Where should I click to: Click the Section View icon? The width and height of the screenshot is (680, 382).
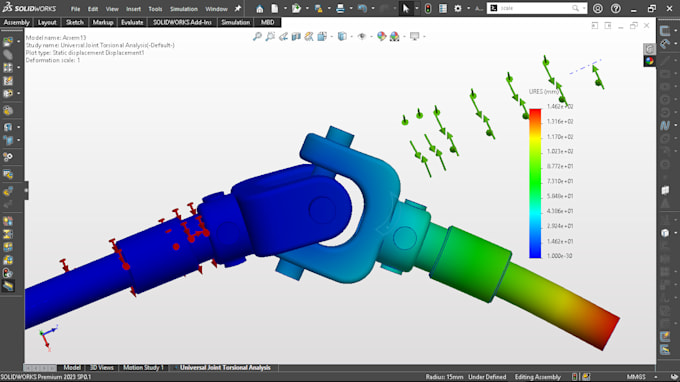(x=296, y=36)
